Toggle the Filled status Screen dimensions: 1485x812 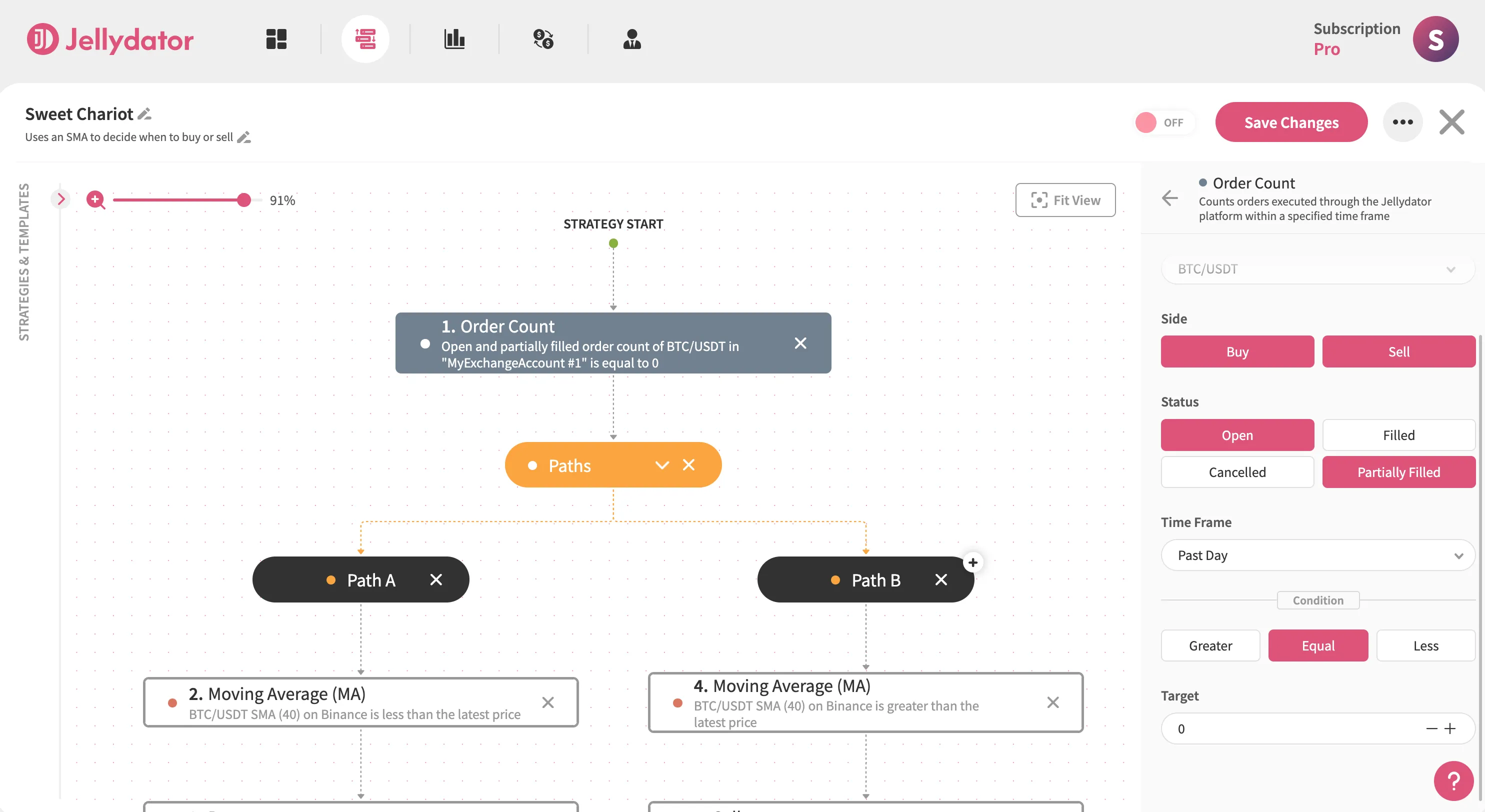tap(1398, 435)
